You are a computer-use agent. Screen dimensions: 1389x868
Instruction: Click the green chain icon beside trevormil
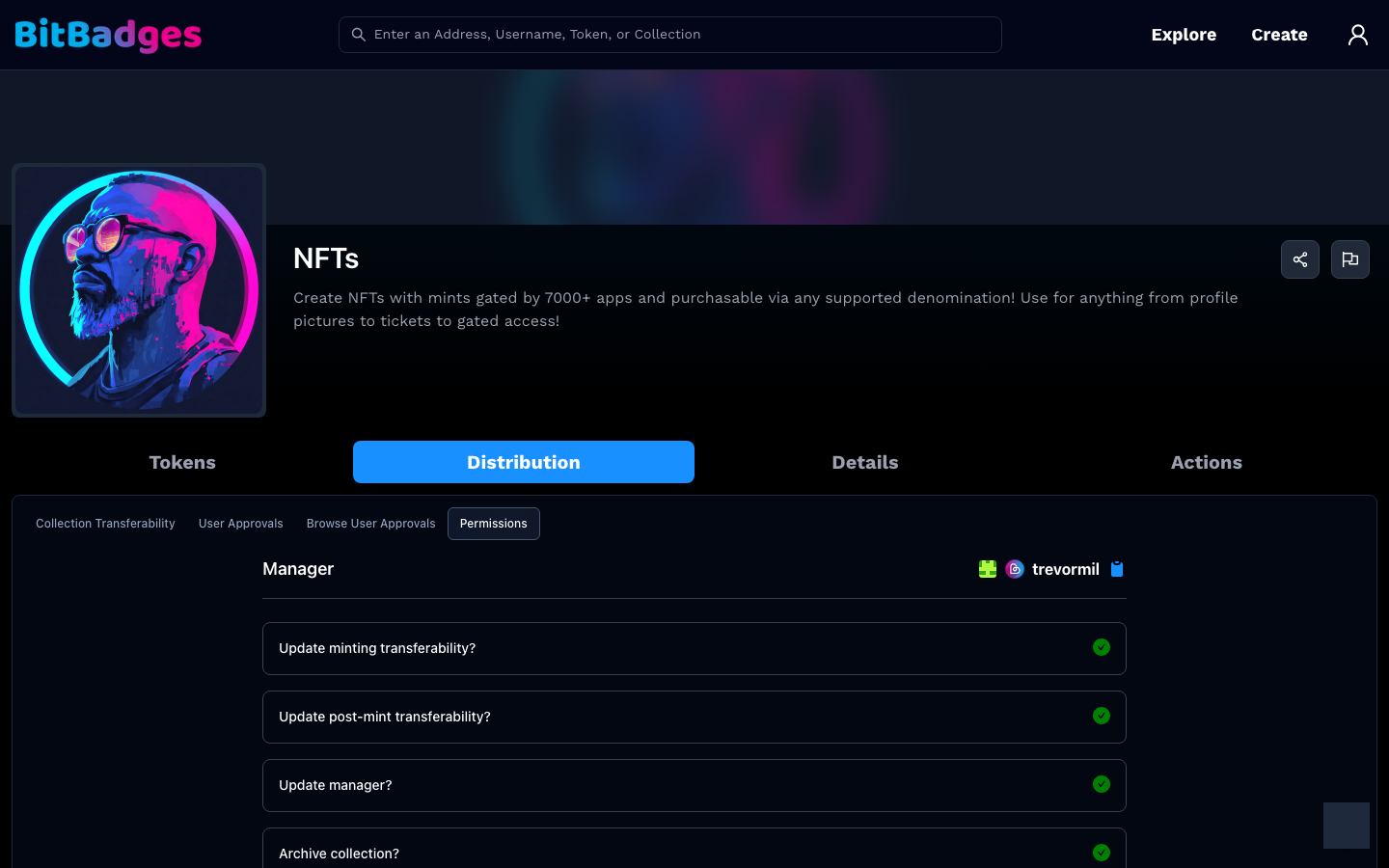coord(988,569)
